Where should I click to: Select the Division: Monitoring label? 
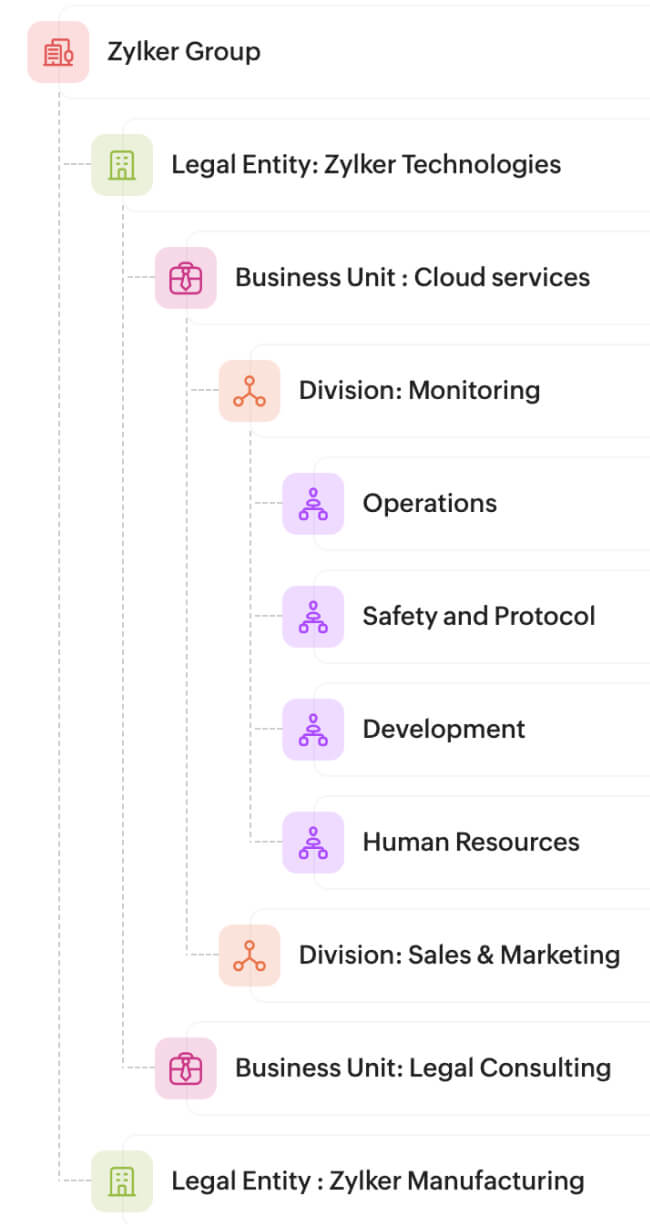point(419,391)
